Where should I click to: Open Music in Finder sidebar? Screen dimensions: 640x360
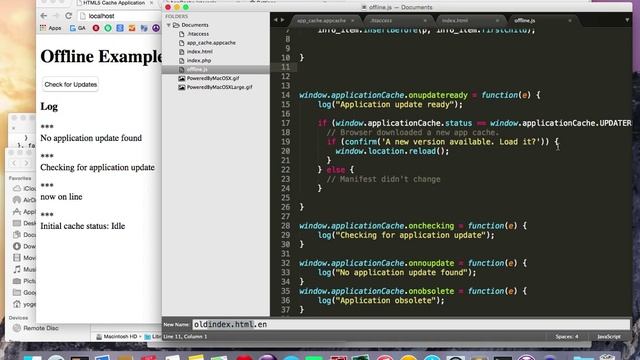pos(24,269)
